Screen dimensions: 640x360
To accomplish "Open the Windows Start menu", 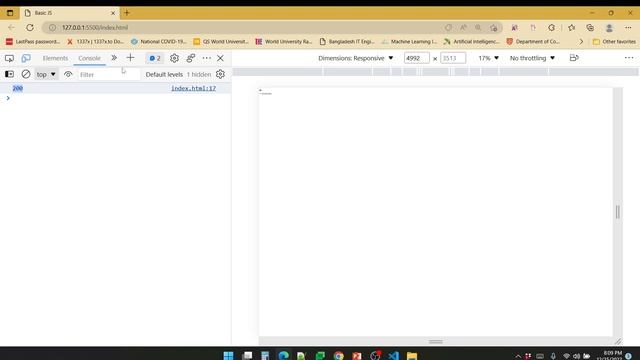I will tap(229, 356).
